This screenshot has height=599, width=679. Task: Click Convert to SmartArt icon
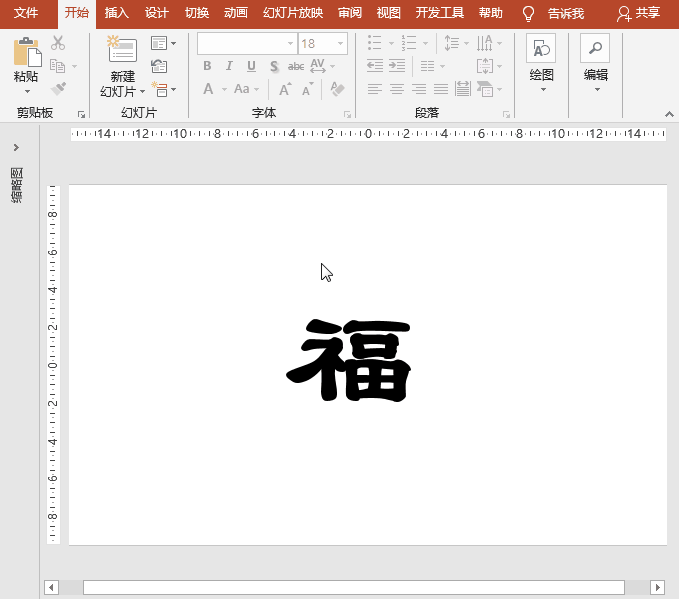pyautogui.click(x=485, y=89)
